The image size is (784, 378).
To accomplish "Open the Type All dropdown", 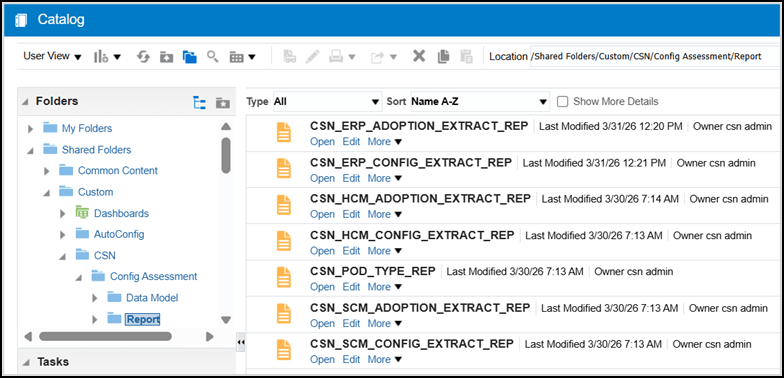I will [x=328, y=102].
